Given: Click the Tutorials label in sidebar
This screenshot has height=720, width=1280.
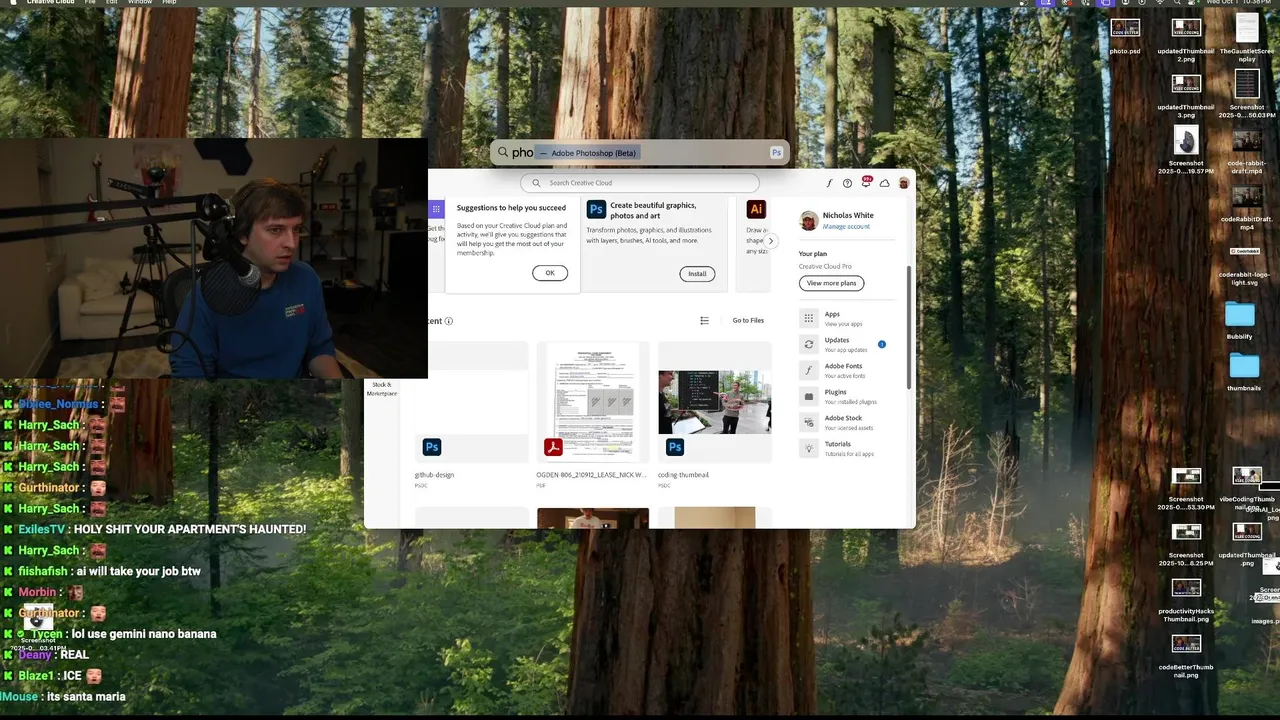Looking at the screenshot, I should [838, 444].
